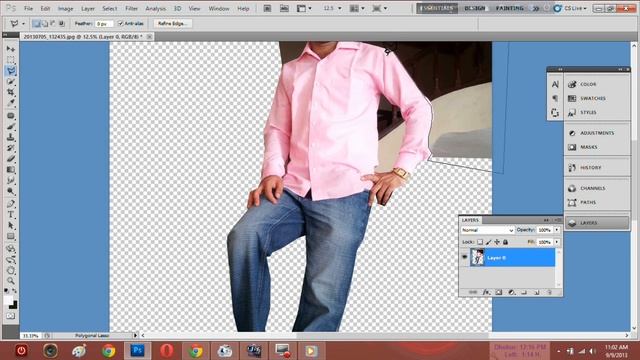The width and height of the screenshot is (640, 360).
Task: Click the Refine Edge button
Action: 172,24
